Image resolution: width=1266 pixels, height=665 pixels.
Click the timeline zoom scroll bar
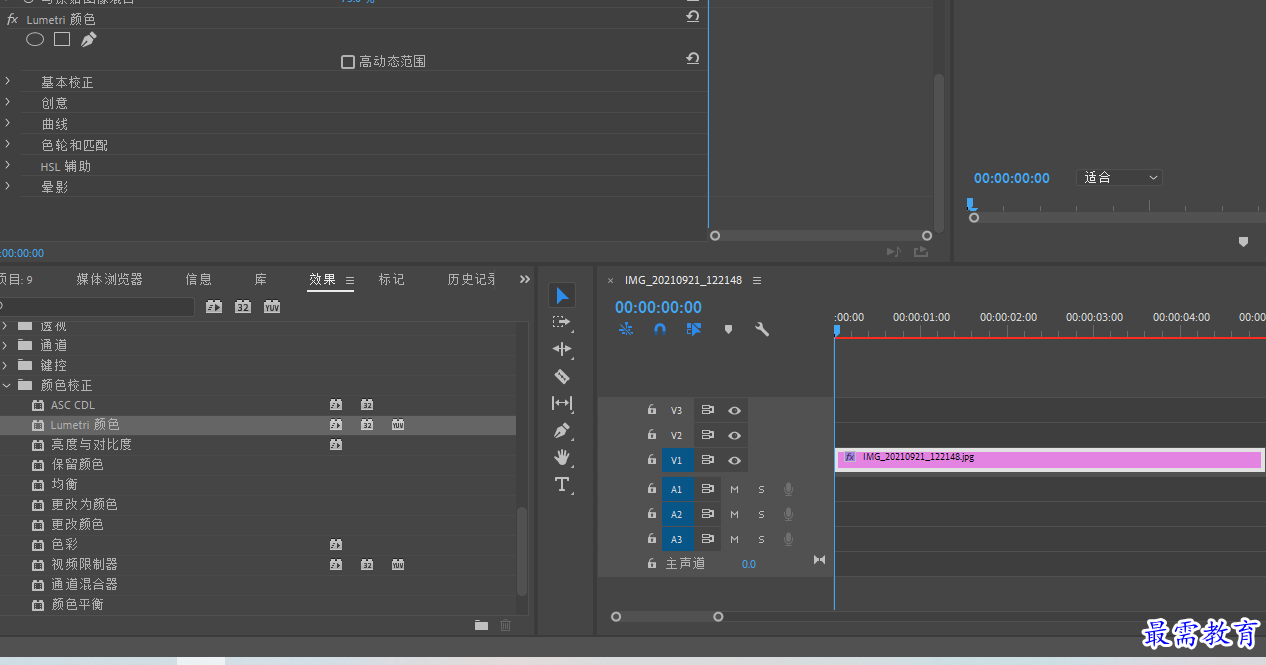coord(667,617)
